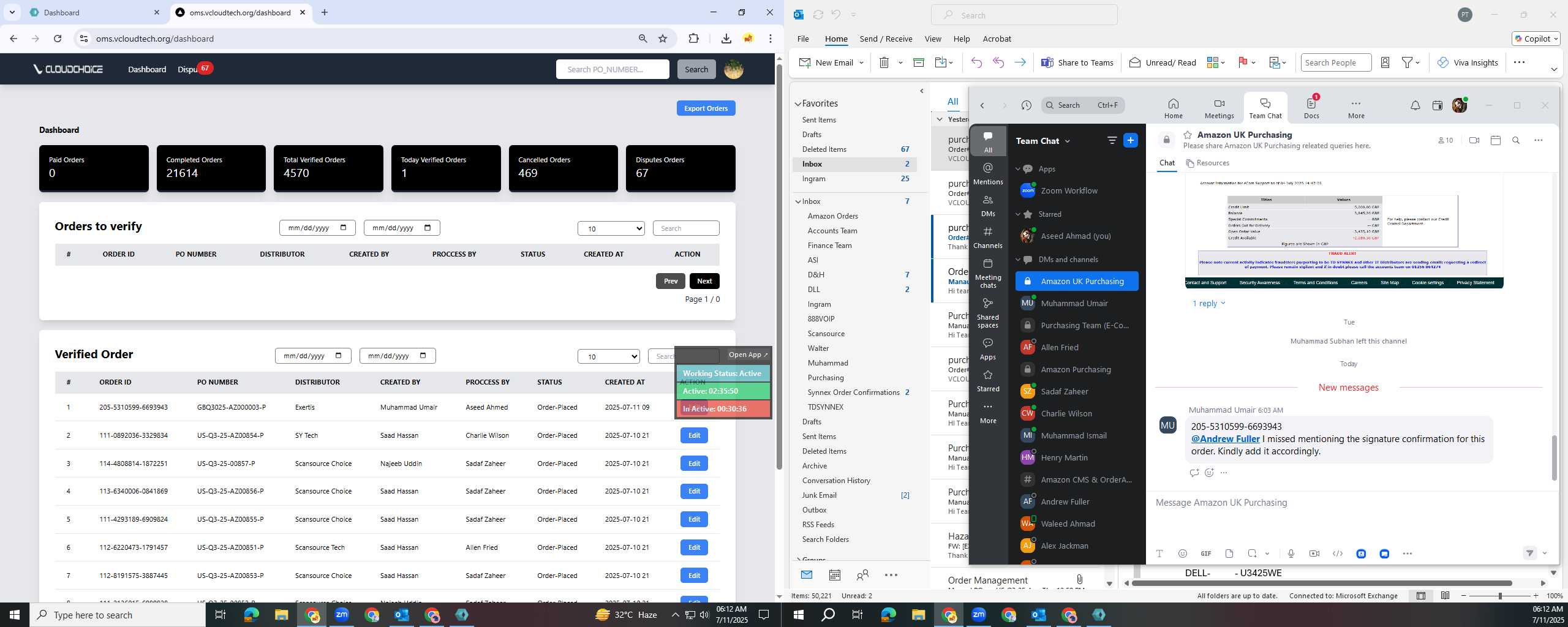The image size is (1568, 627).
Task: Click the Outlook zoom-out minus button
Action: 1464,596
